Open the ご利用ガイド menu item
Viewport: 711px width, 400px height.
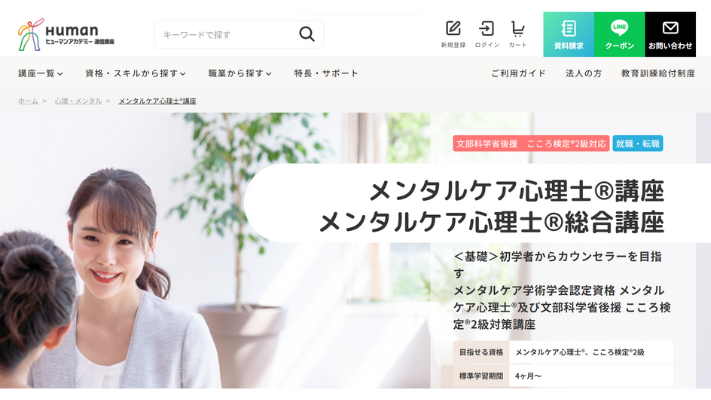click(x=518, y=73)
